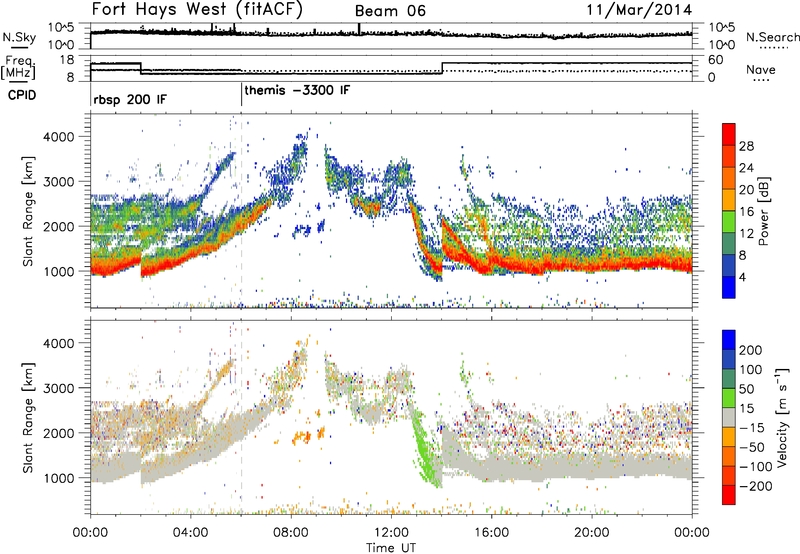Click the "Nave" legend label

click(x=761, y=70)
